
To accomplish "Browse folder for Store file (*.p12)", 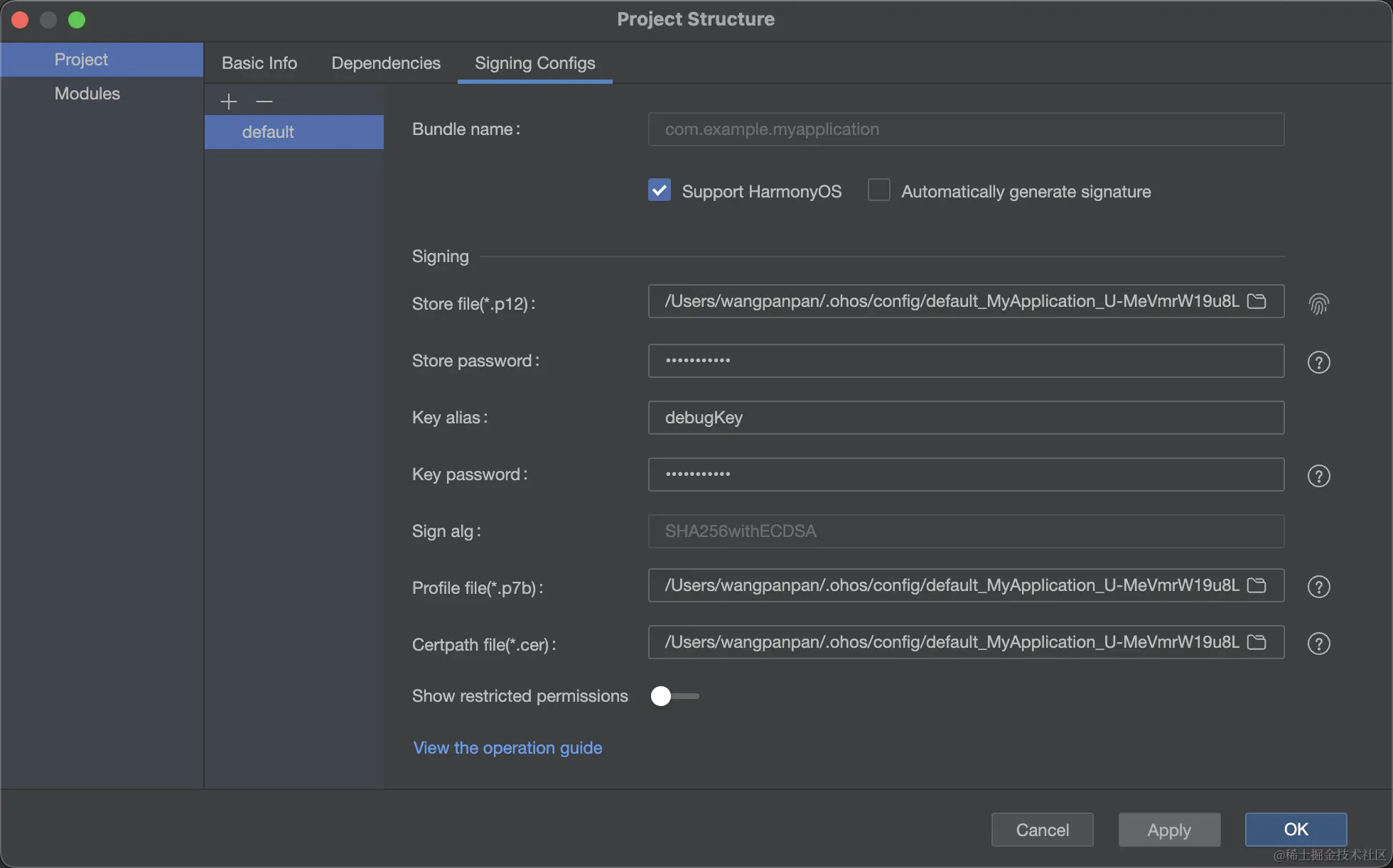I will [x=1257, y=301].
